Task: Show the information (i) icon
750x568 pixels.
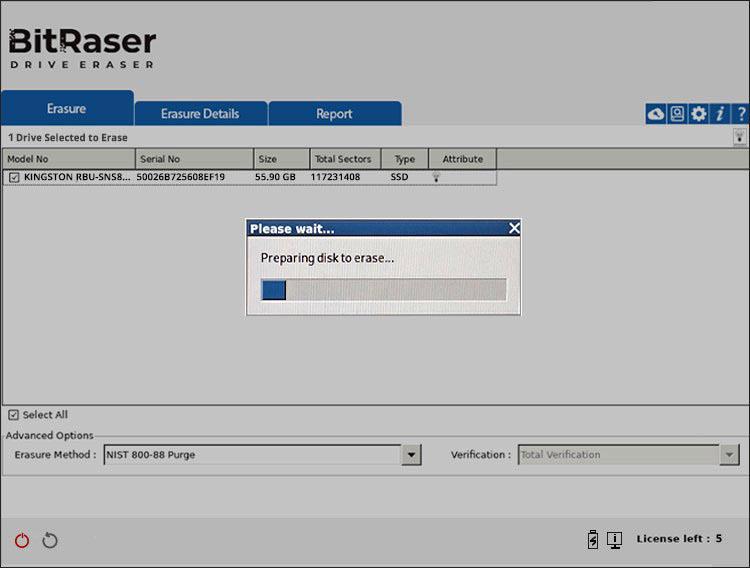Action: pos(719,114)
